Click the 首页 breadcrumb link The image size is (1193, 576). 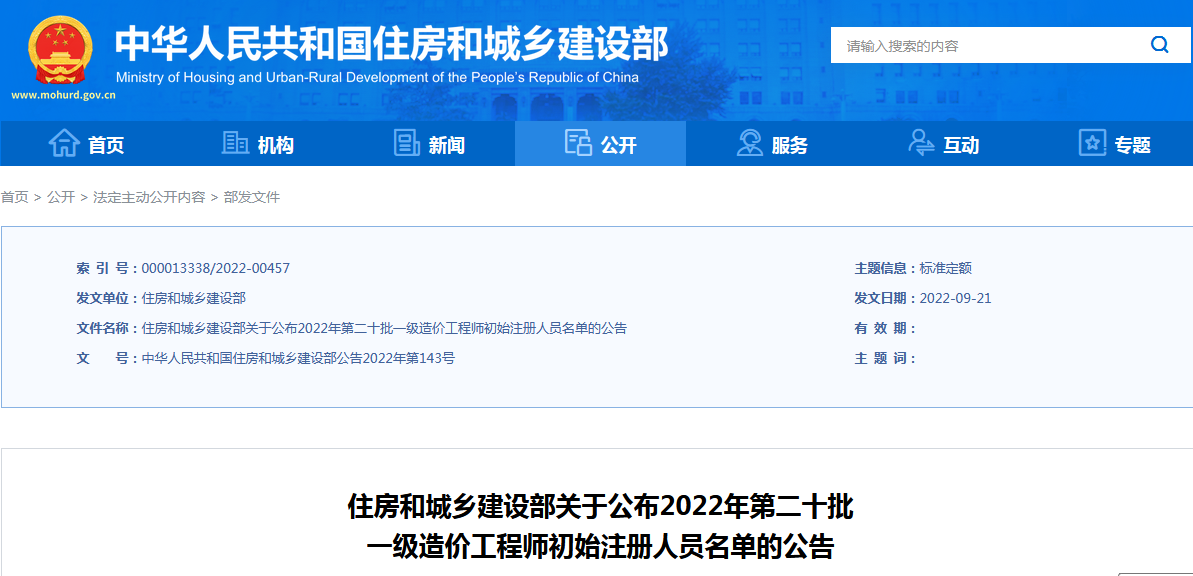pyautogui.click(x=14, y=198)
